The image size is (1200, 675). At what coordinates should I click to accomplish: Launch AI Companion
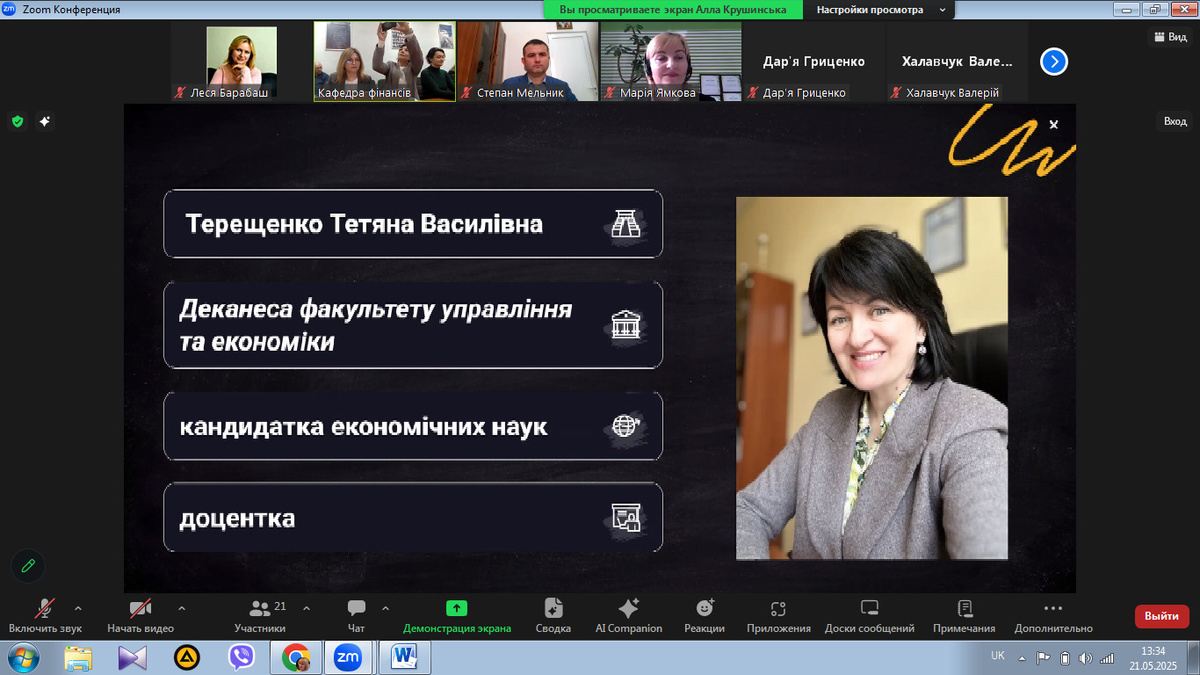tap(629, 615)
